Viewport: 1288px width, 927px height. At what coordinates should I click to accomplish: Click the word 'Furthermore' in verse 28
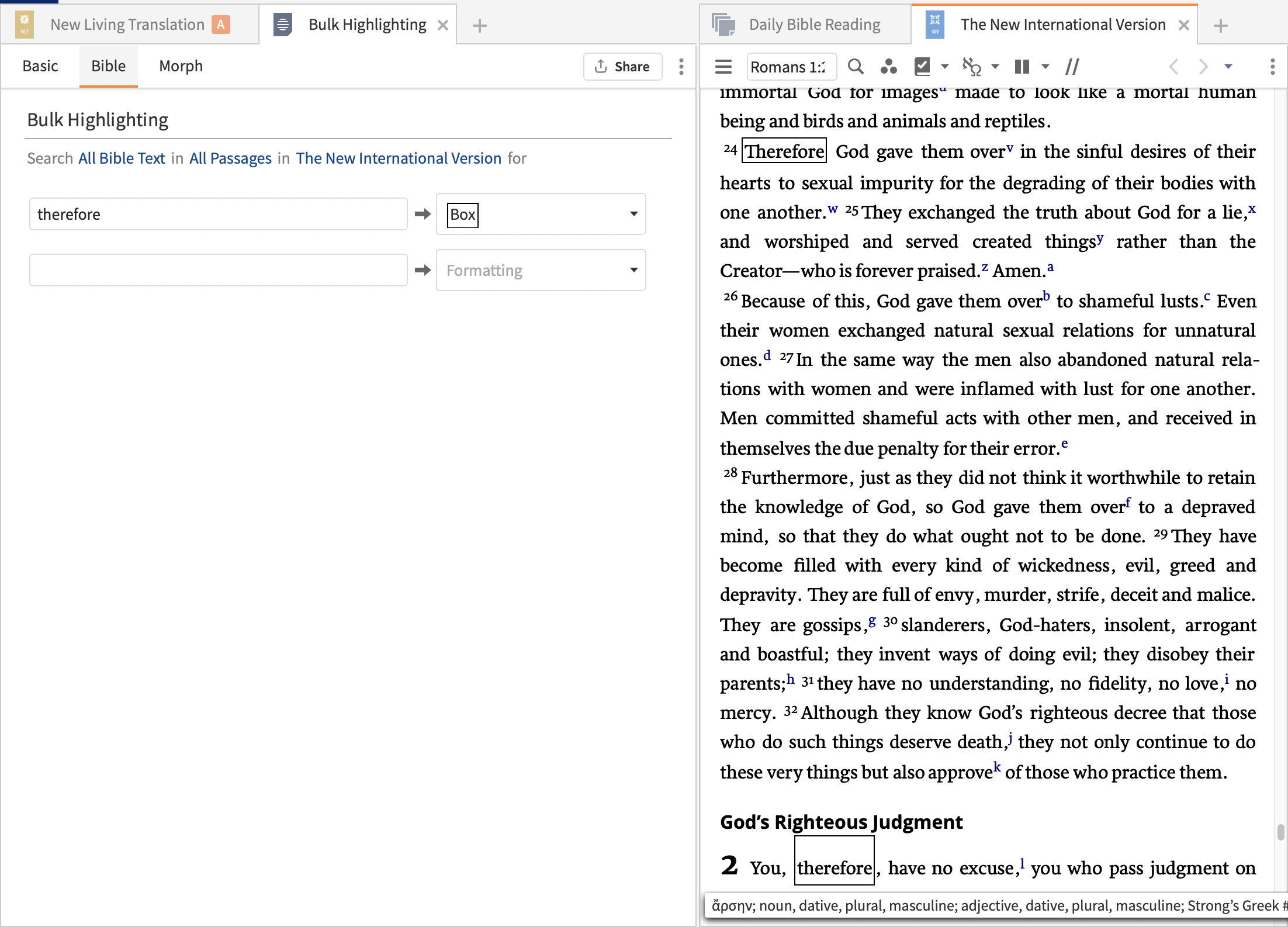[x=794, y=478]
